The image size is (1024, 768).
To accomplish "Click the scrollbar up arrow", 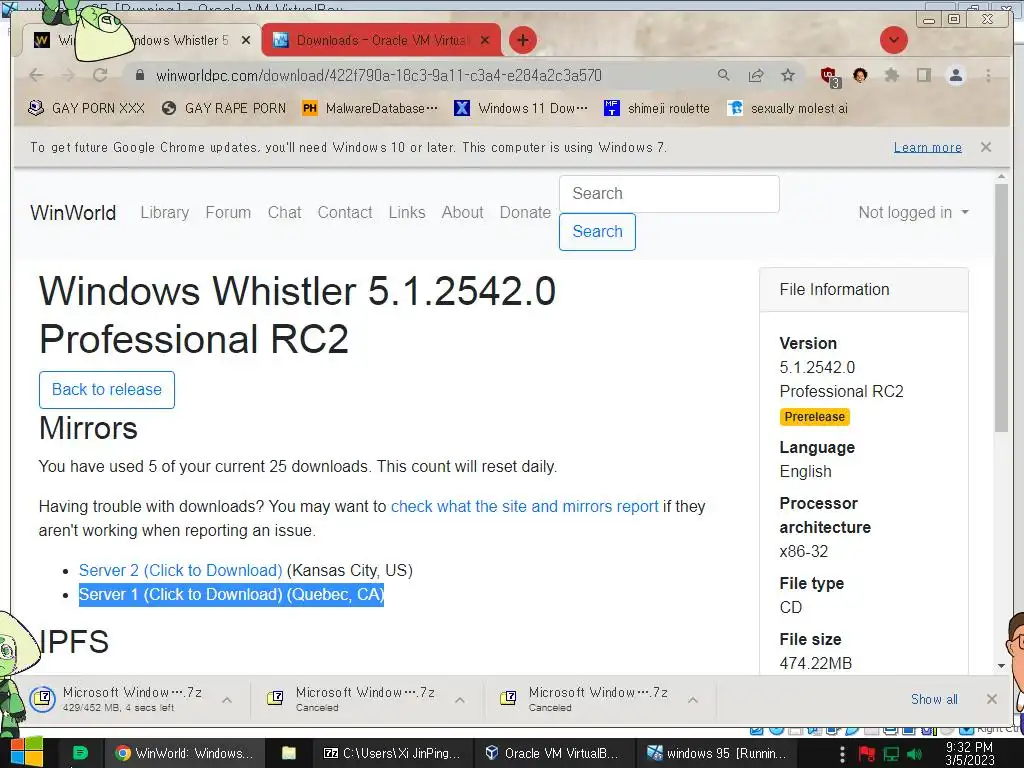I will point(1001,177).
